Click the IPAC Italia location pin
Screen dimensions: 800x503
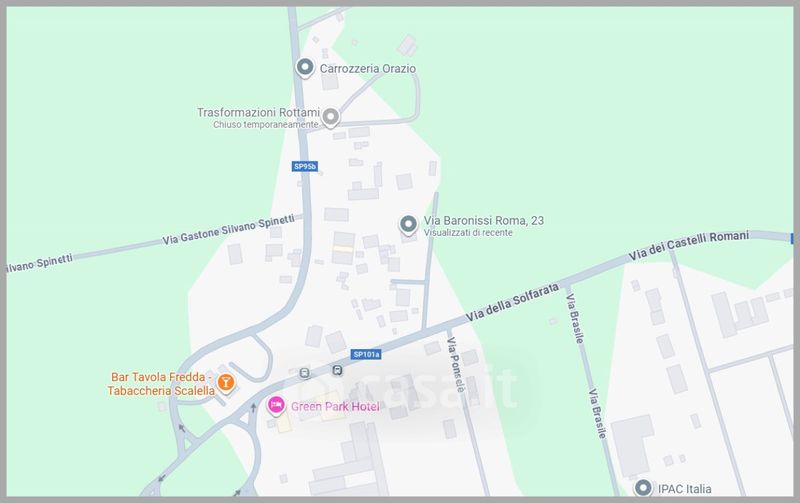click(643, 488)
